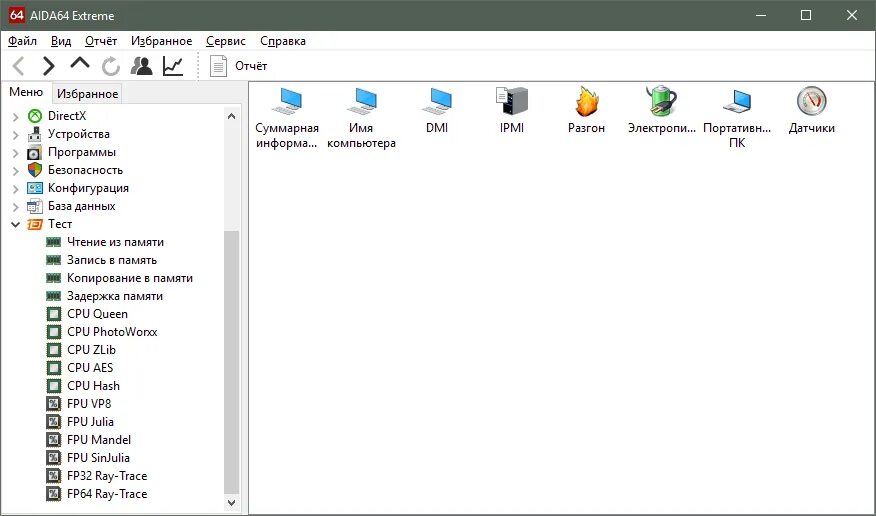The width and height of the screenshot is (876, 516).
Task: Select the FPU Mandel benchmark
Action: click(x=99, y=439)
